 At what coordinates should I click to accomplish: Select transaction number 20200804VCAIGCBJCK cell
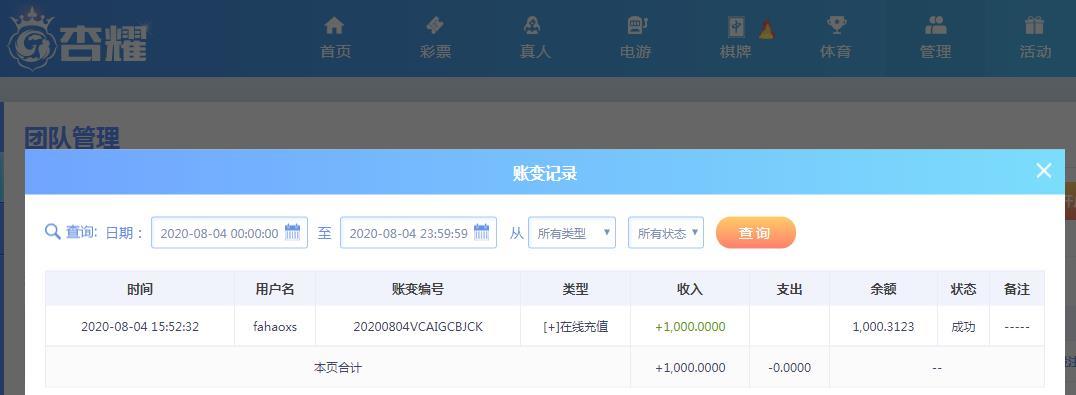click(x=418, y=326)
